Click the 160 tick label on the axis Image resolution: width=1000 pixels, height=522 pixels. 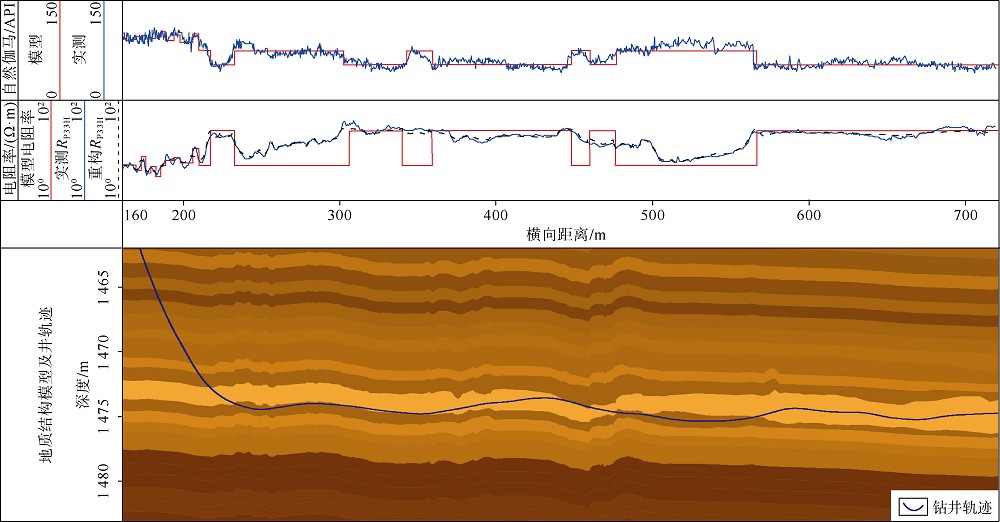tap(136, 216)
